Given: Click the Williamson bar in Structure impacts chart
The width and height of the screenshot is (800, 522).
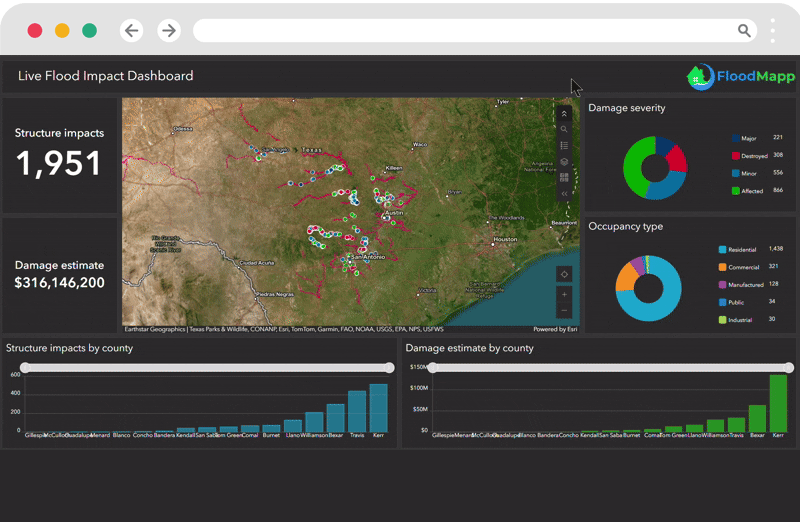Looking at the screenshot, I should [x=314, y=422].
